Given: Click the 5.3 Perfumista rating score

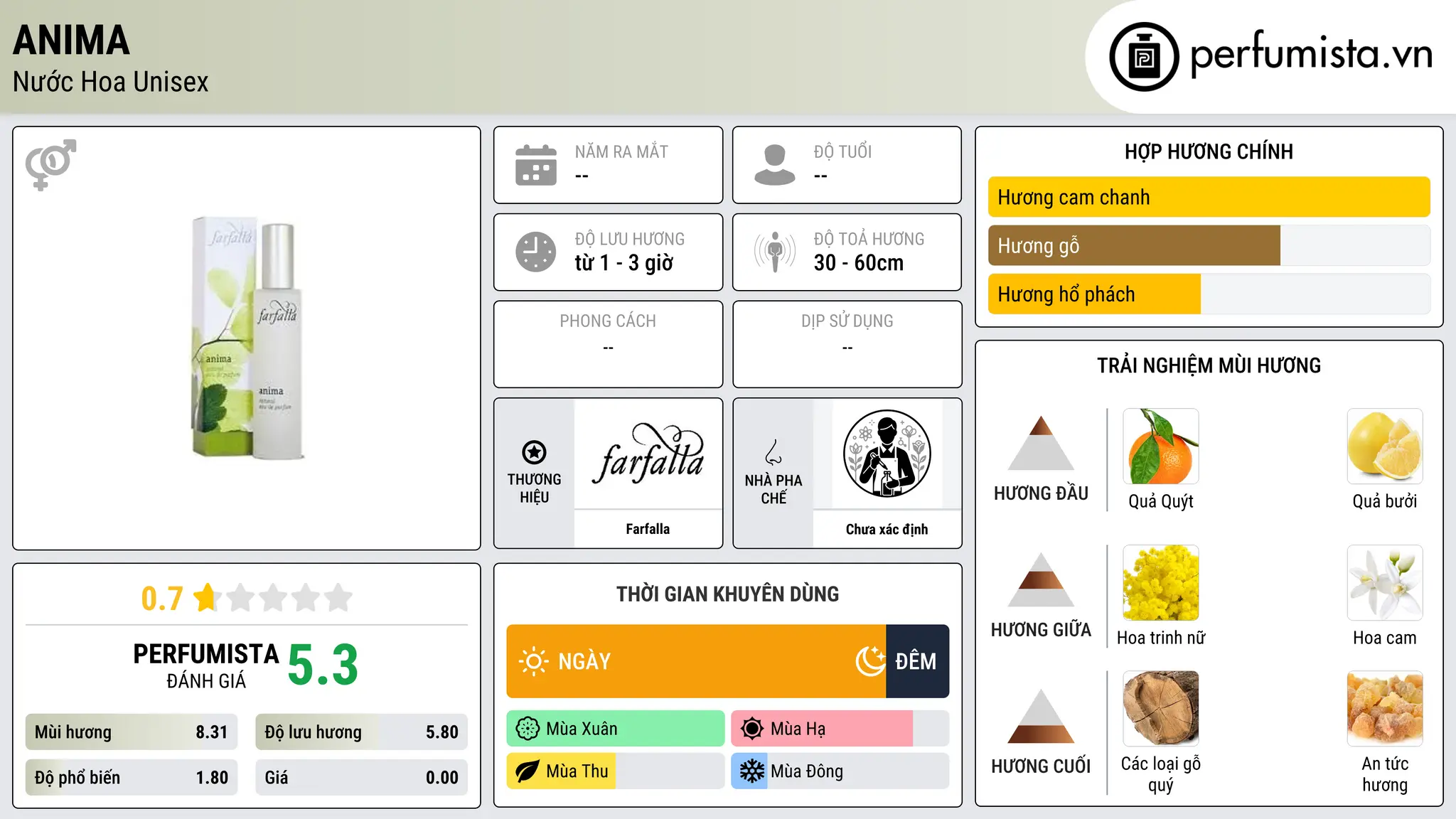Looking at the screenshot, I should click(x=323, y=665).
